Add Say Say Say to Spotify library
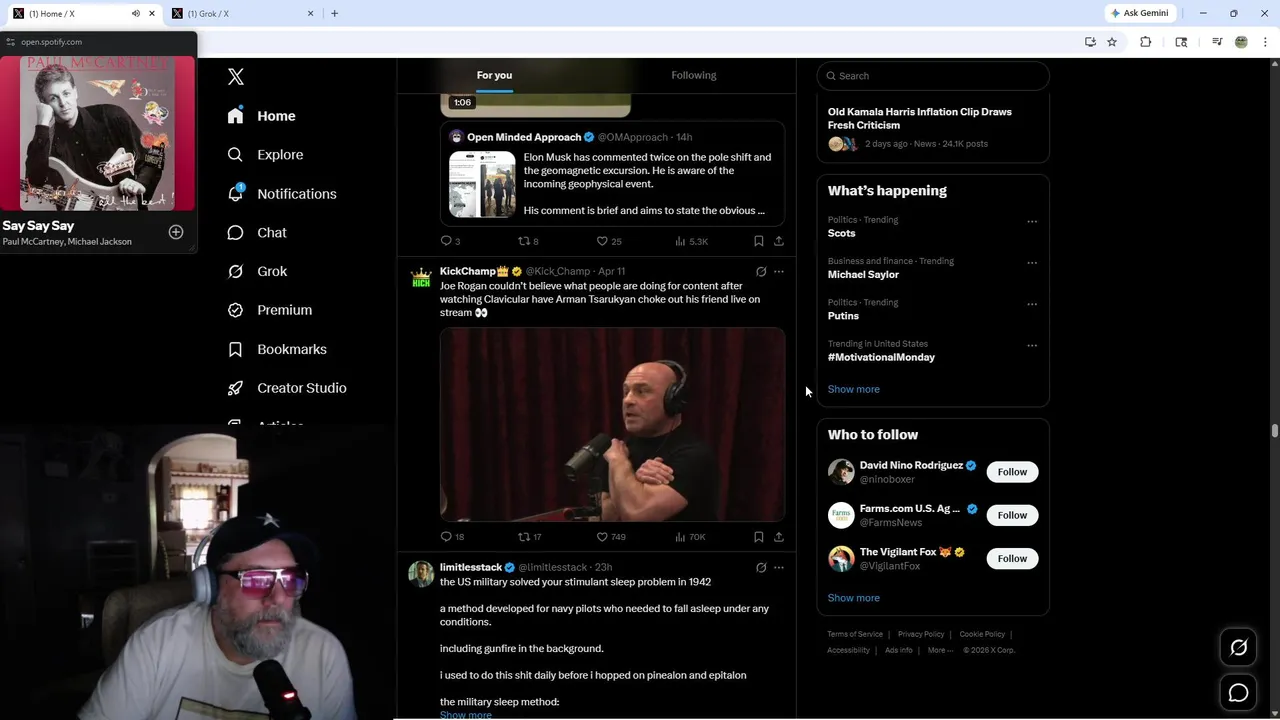1280x720 pixels. click(x=176, y=232)
